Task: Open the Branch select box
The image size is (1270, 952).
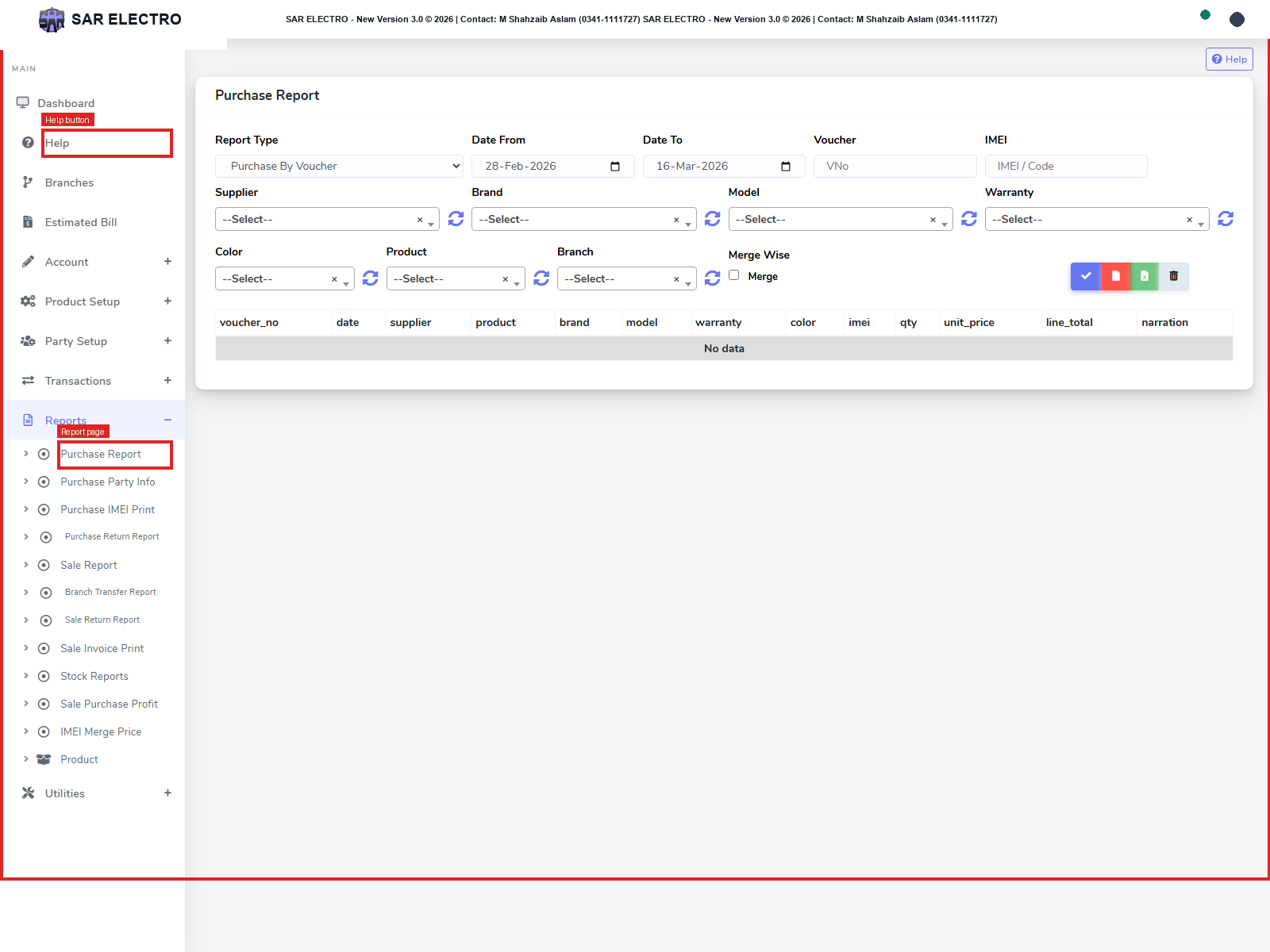Action: tap(627, 278)
